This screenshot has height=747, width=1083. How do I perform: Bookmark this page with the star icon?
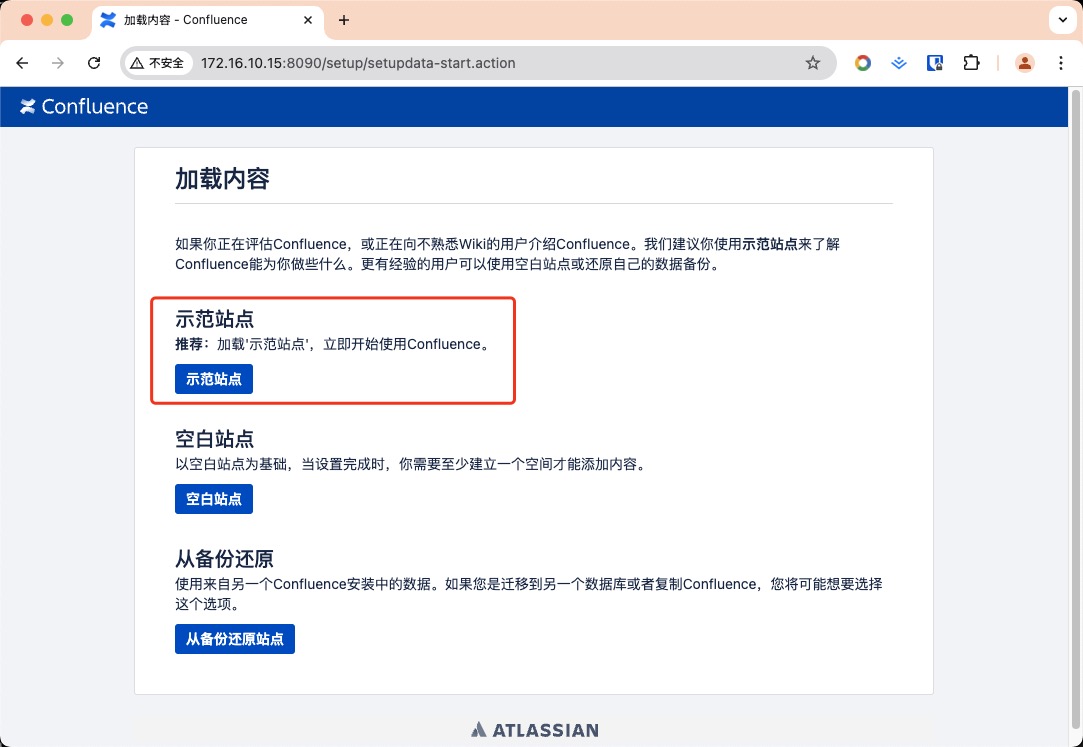coord(813,63)
